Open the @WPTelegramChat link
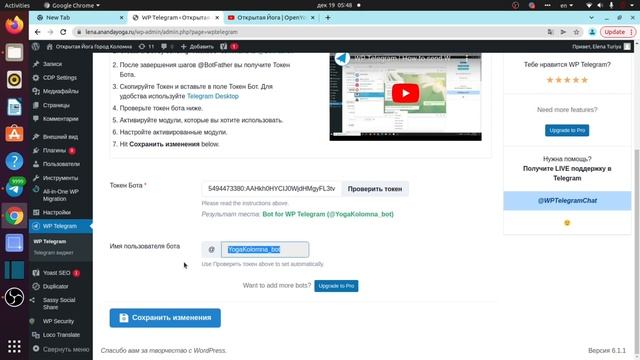Viewport: 640px width, 360px height. coord(567,200)
